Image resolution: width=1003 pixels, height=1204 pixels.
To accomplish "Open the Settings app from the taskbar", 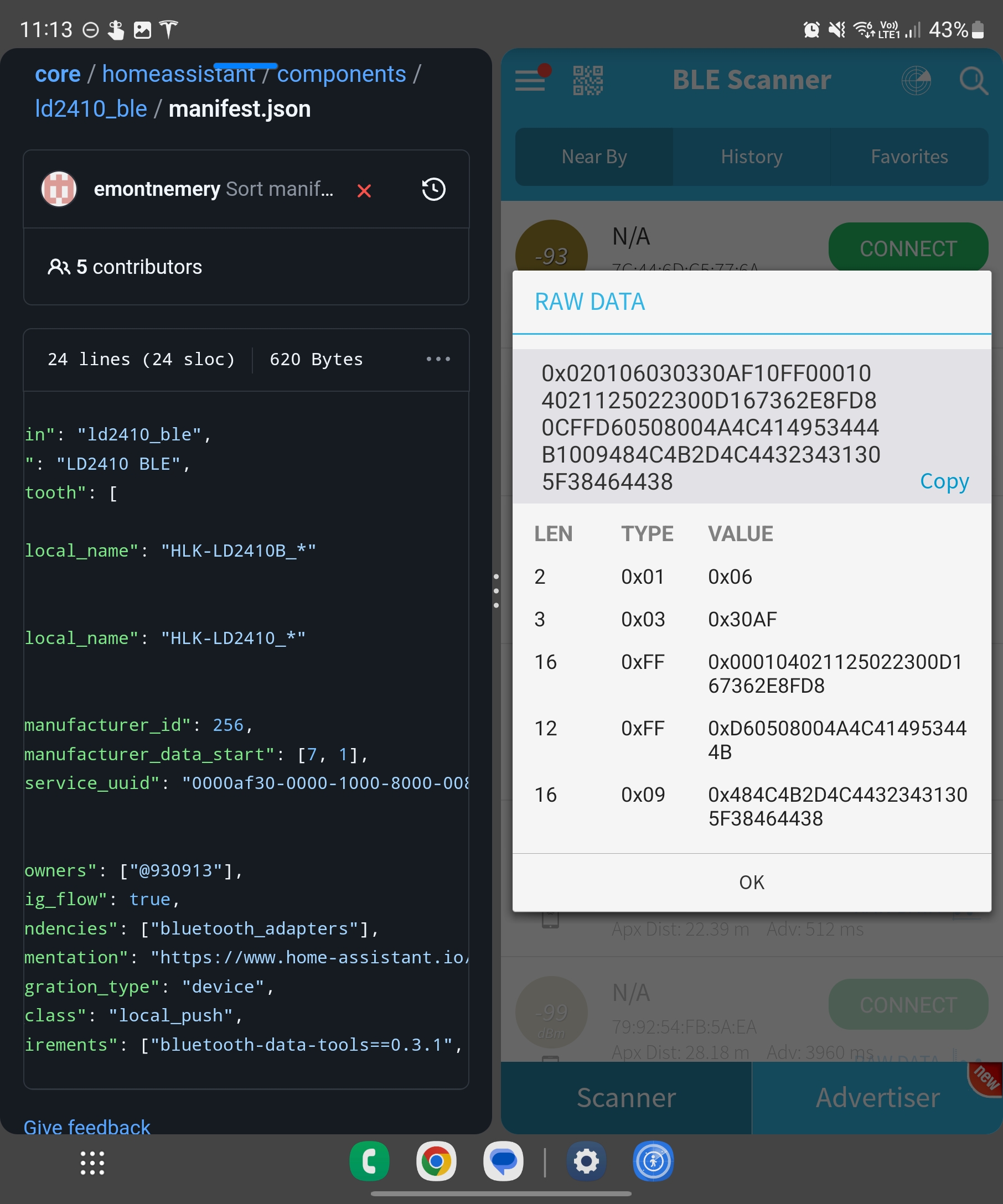I will pyautogui.click(x=586, y=1161).
